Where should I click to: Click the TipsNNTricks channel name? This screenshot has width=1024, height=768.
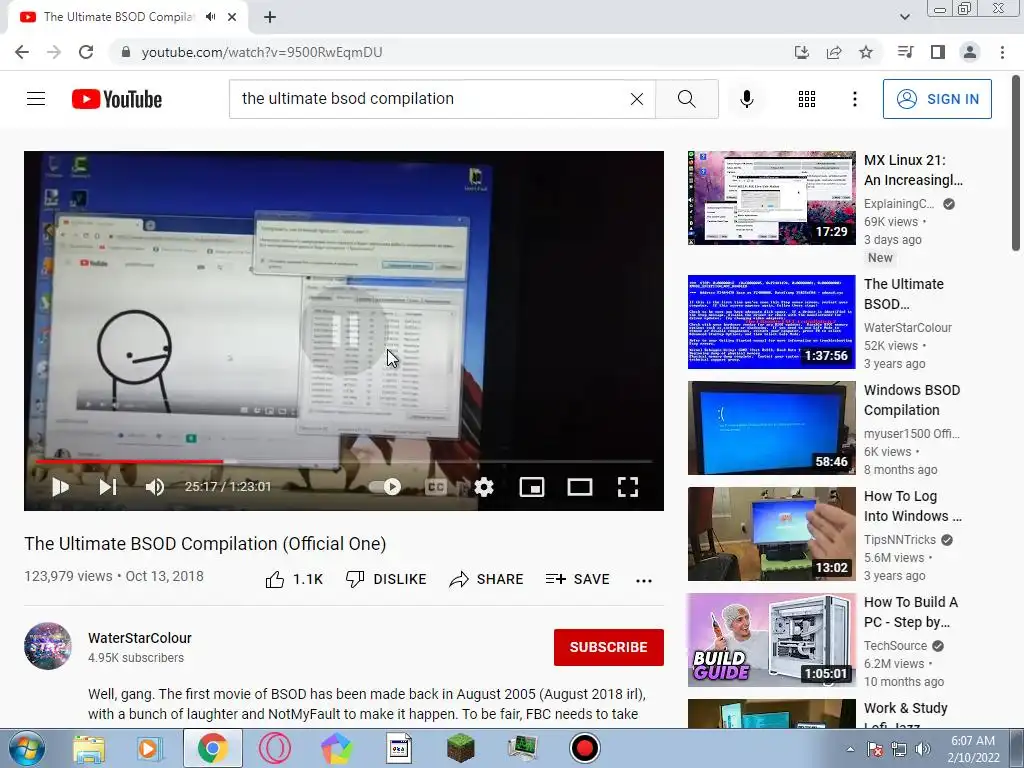[900, 539]
